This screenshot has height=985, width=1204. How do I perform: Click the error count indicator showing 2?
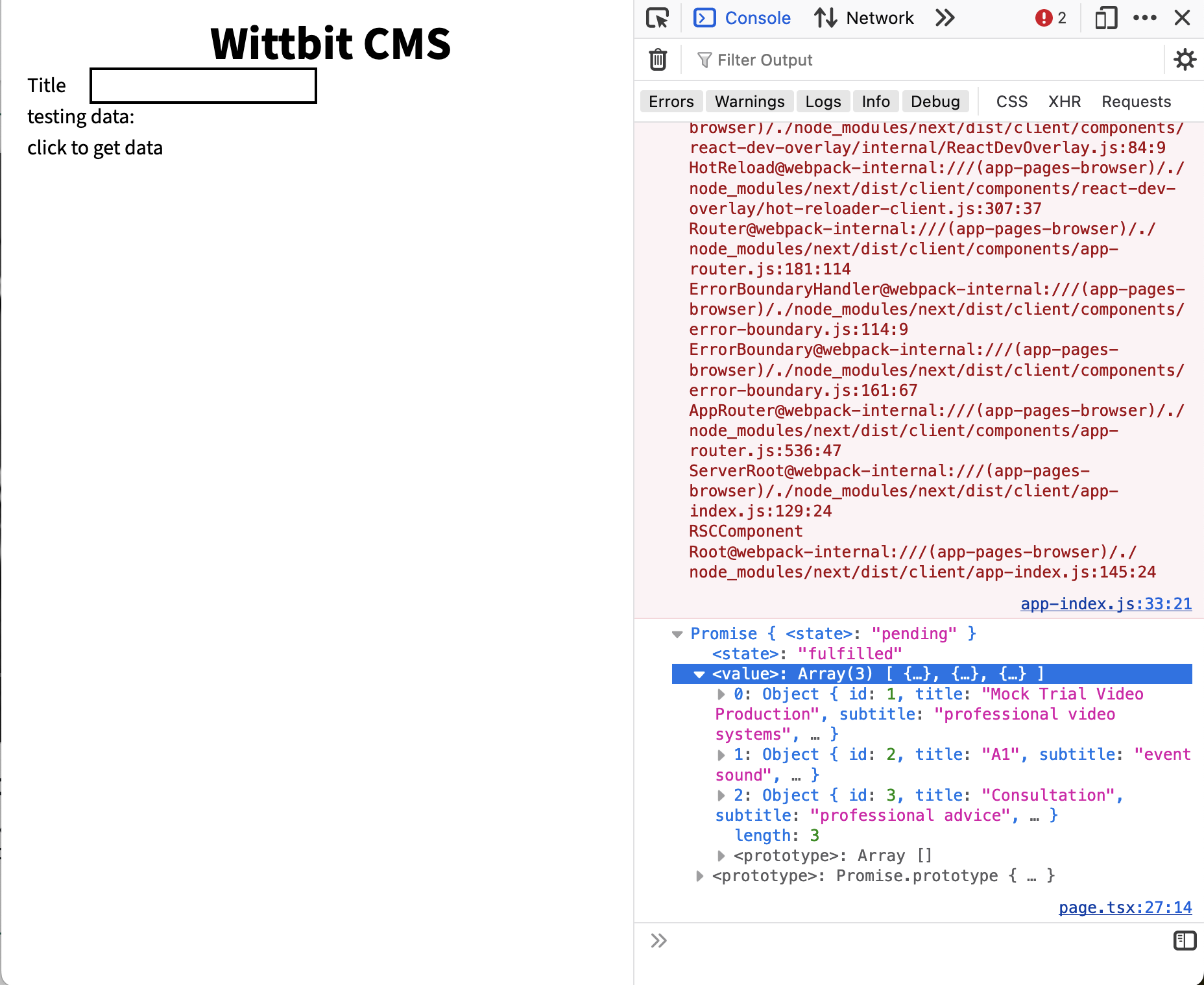(x=1051, y=18)
